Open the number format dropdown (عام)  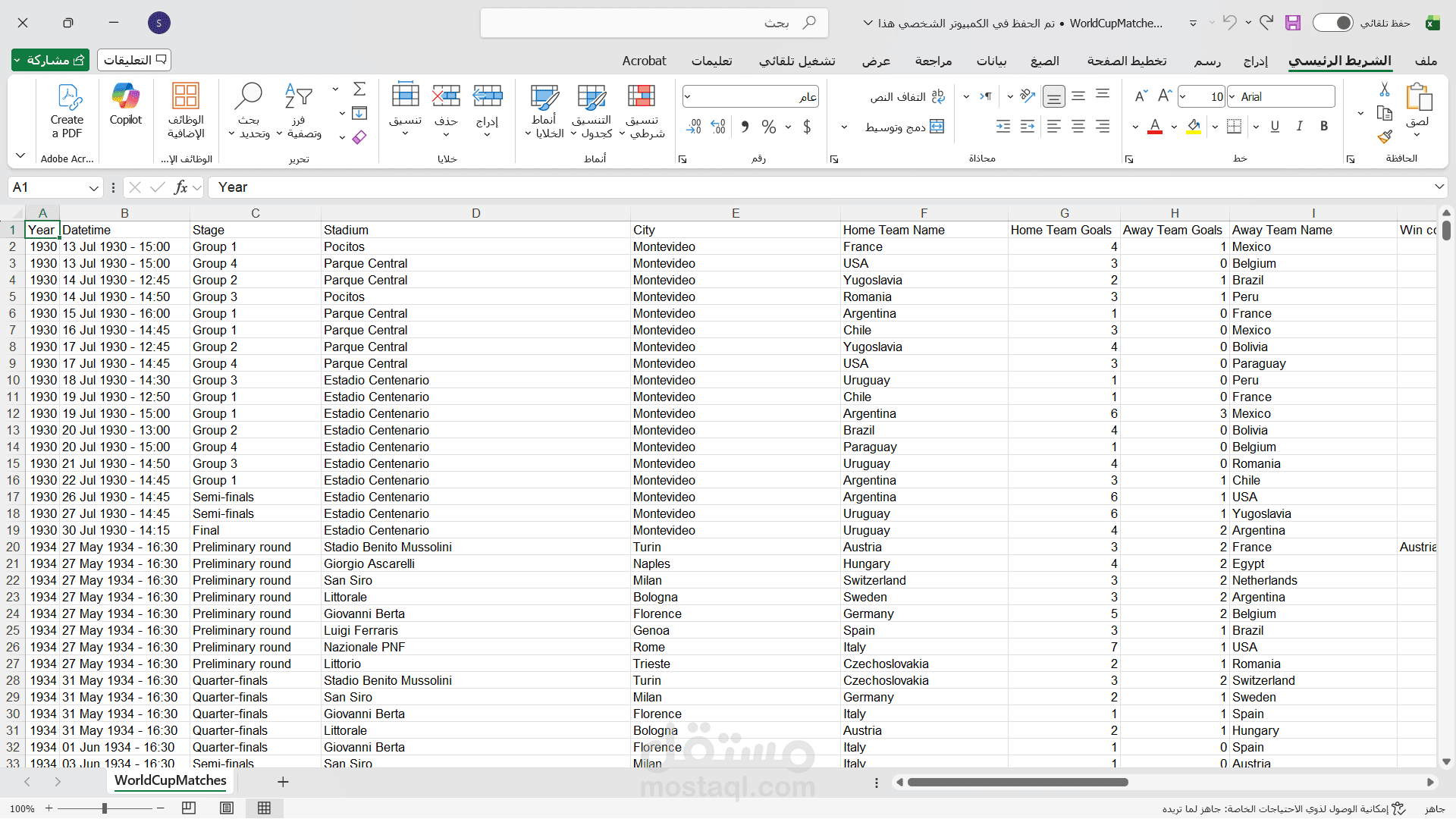688,97
